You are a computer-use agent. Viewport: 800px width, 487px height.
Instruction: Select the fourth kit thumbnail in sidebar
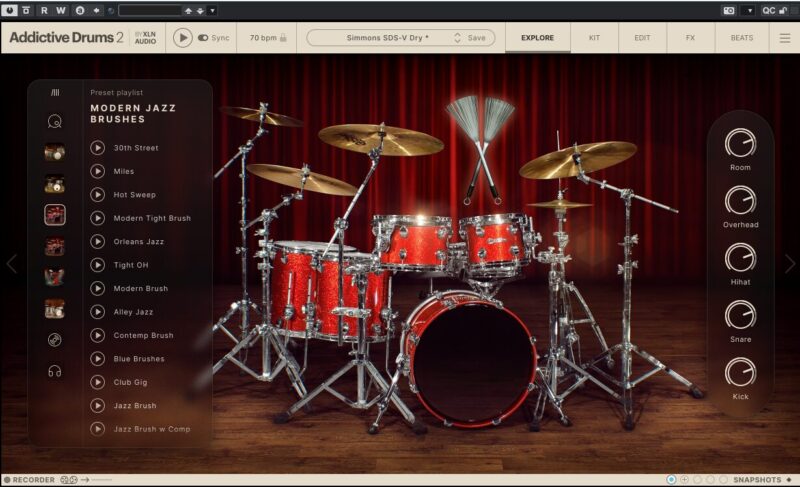[x=55, y=247]
